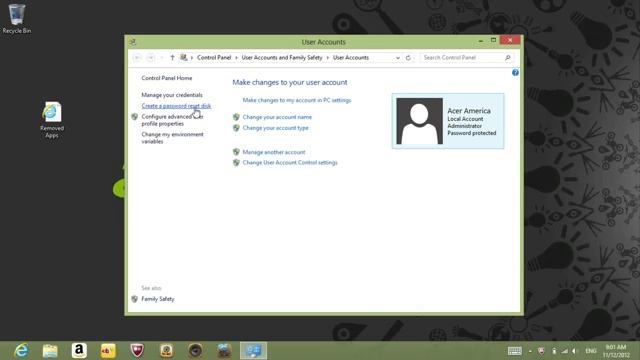Open Change my environment variables
This screenshot has height=360, width=640.
pos(172,138)
